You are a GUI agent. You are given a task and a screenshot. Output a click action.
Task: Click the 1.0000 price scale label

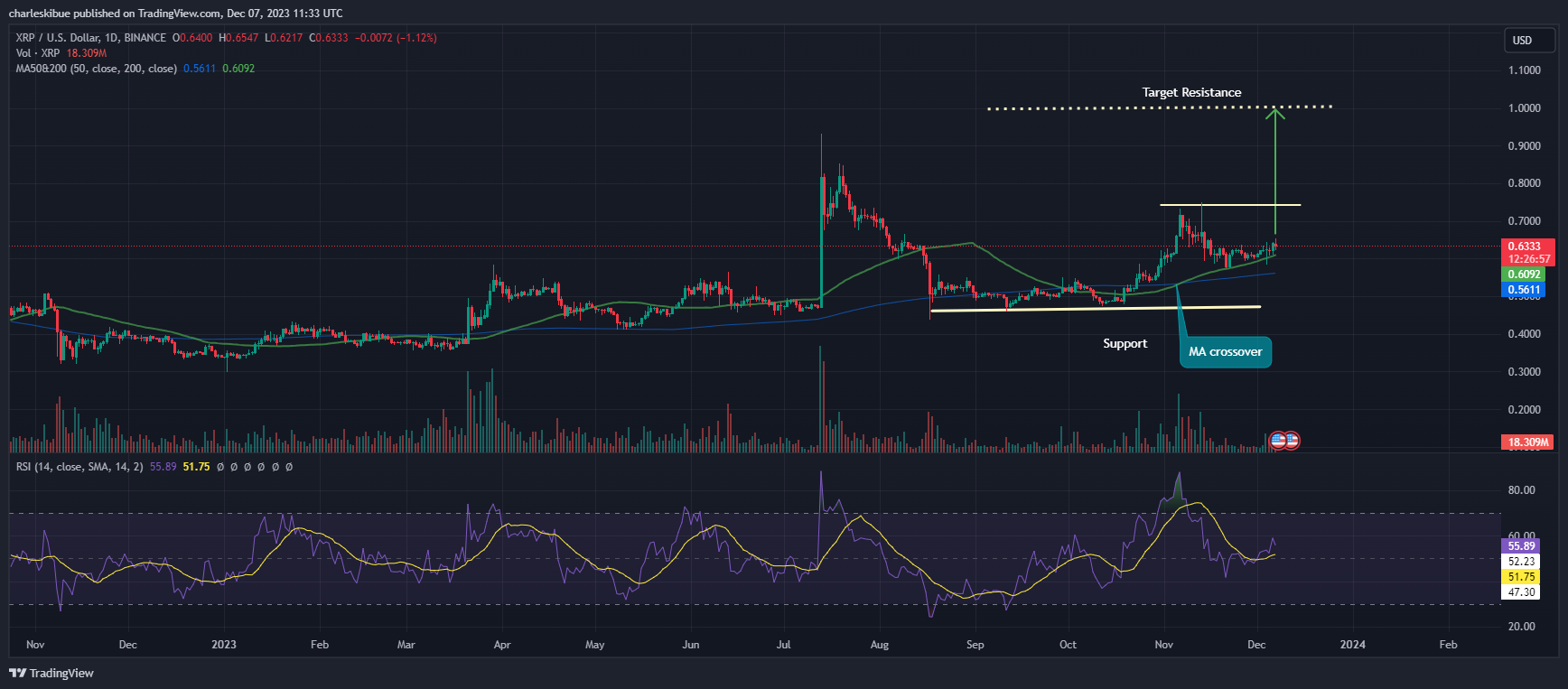[1525, 107]
